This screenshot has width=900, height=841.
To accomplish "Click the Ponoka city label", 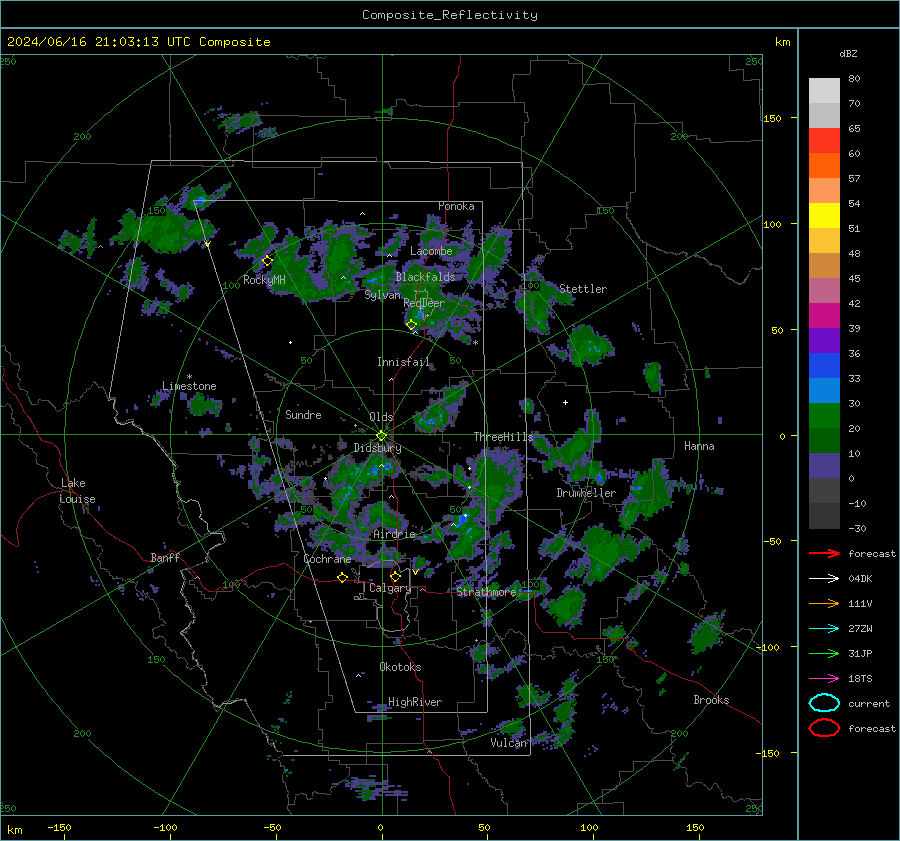I will coord(456,206).
